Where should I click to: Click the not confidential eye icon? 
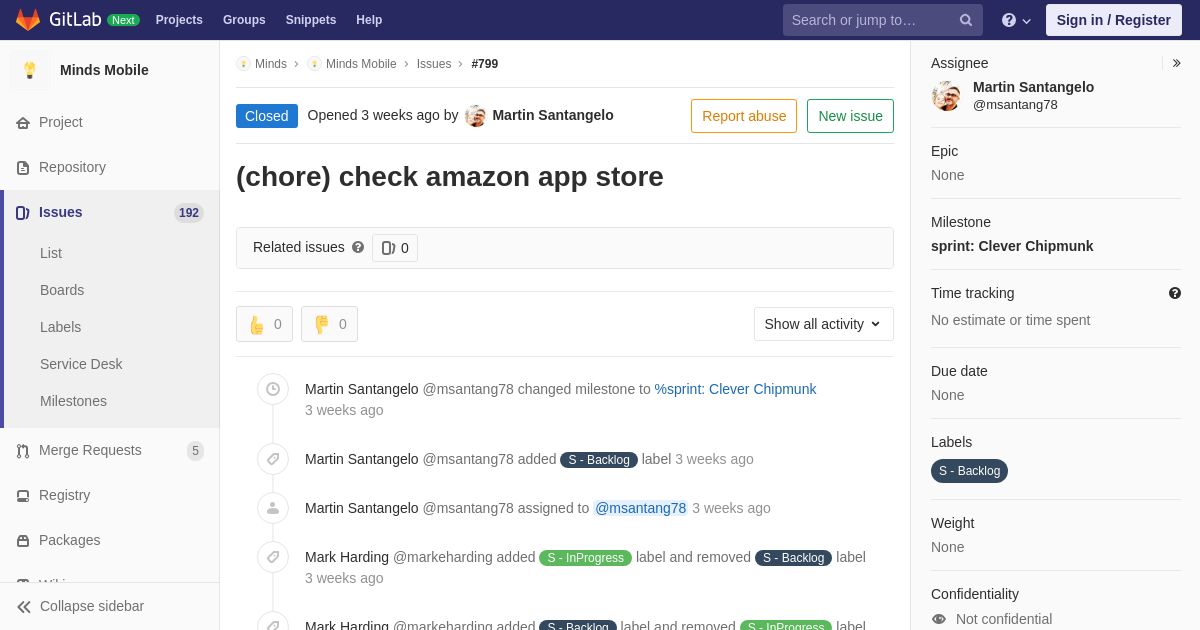point(939,619)
